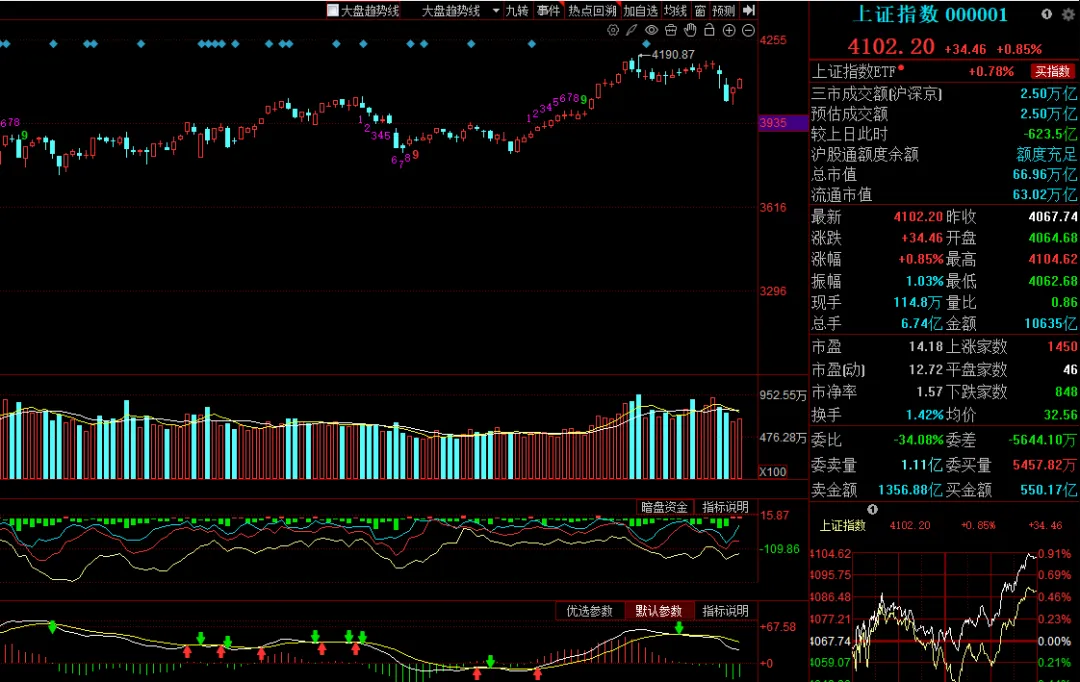The image size is (1080, 682).
Task: Click the 加自选 button
Action: (x=641, y=10)
